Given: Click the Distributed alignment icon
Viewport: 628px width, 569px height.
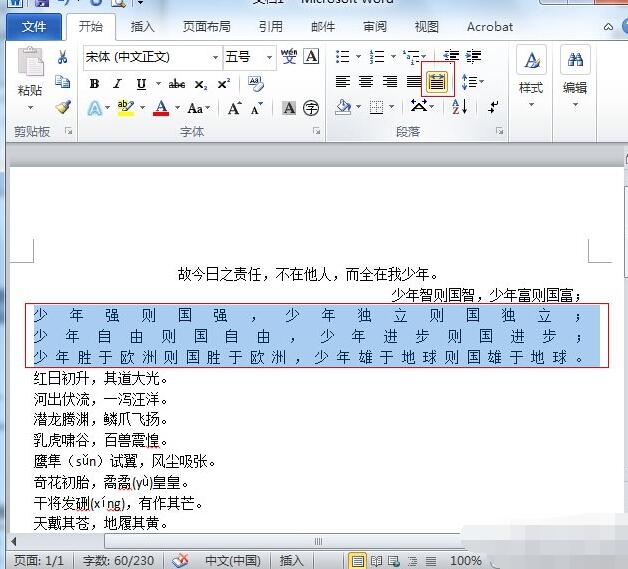Looking at the screenshot, I should pos(438,81).
